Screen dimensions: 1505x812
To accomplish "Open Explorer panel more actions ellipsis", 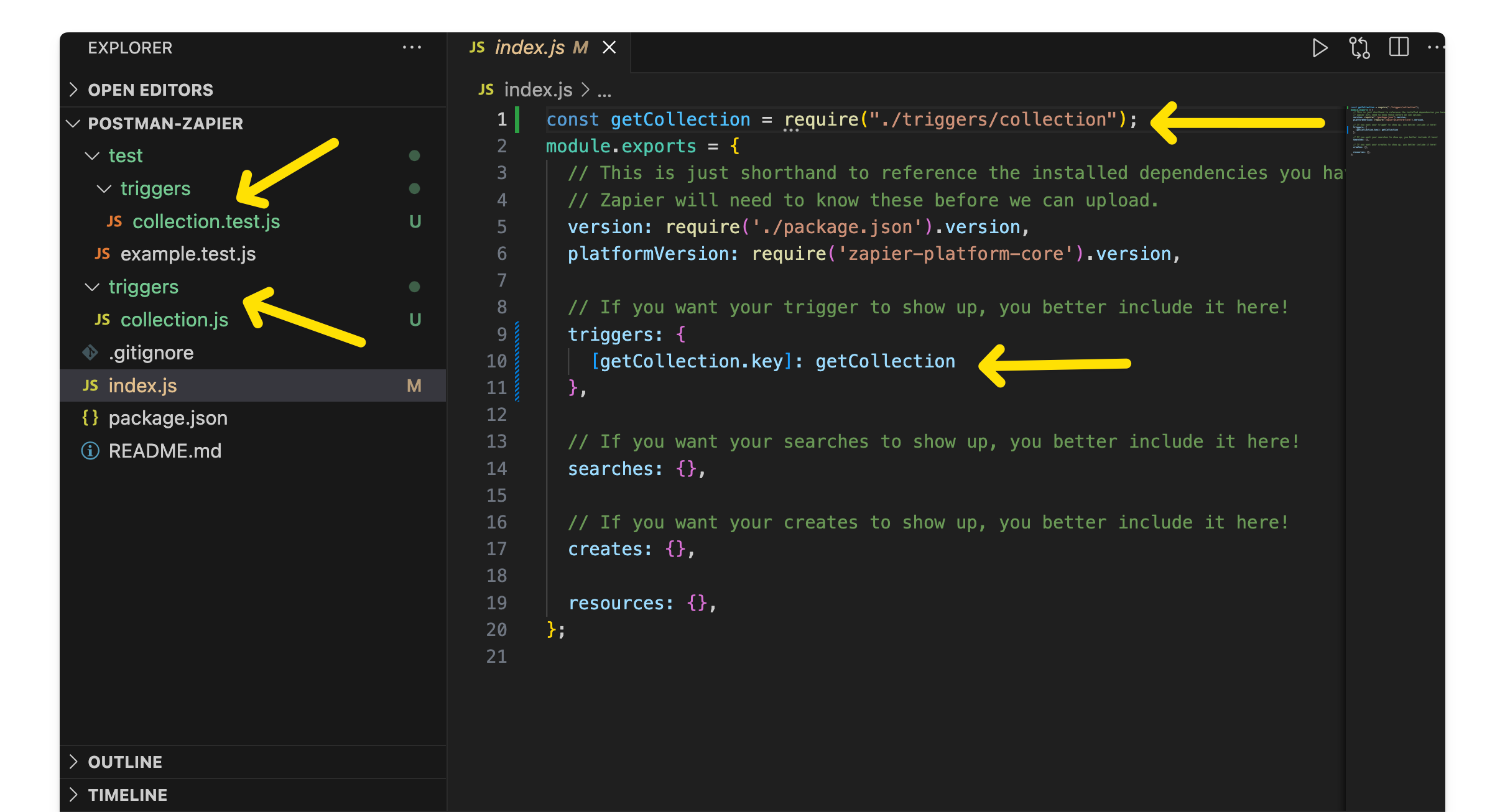I will pos(412,48).
